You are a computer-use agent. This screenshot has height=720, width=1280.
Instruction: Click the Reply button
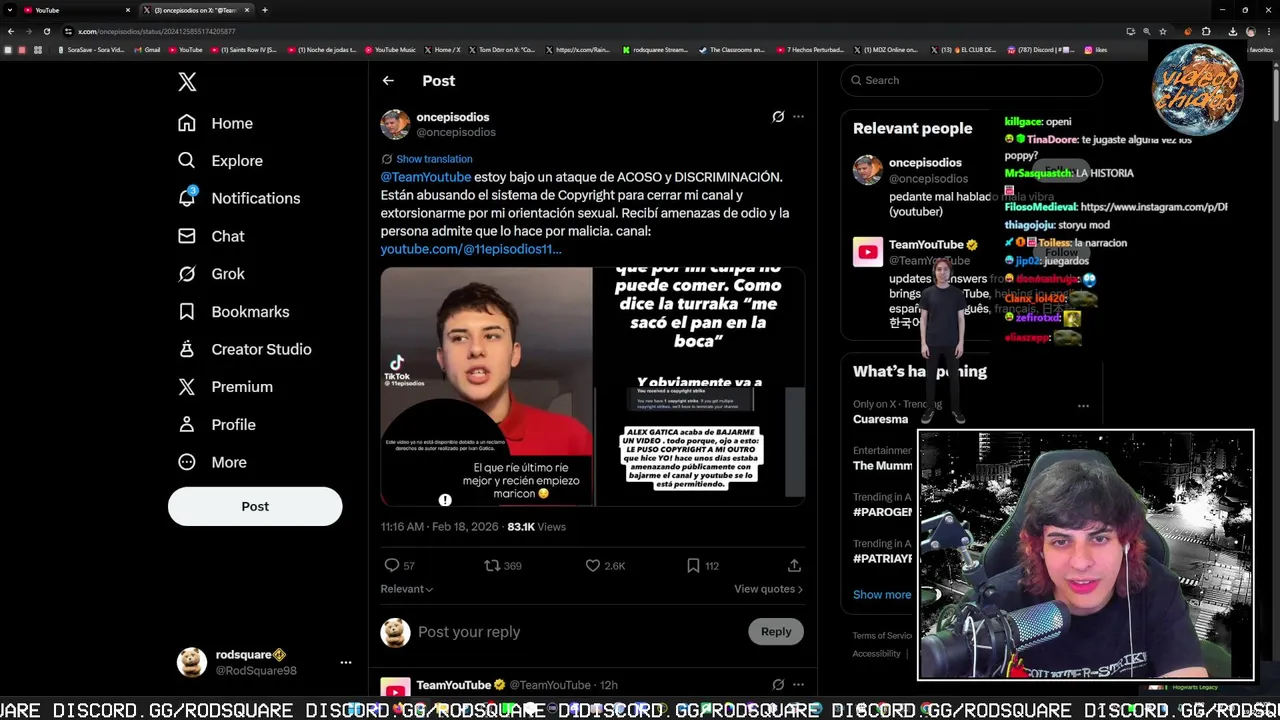(x=776, y=632)
